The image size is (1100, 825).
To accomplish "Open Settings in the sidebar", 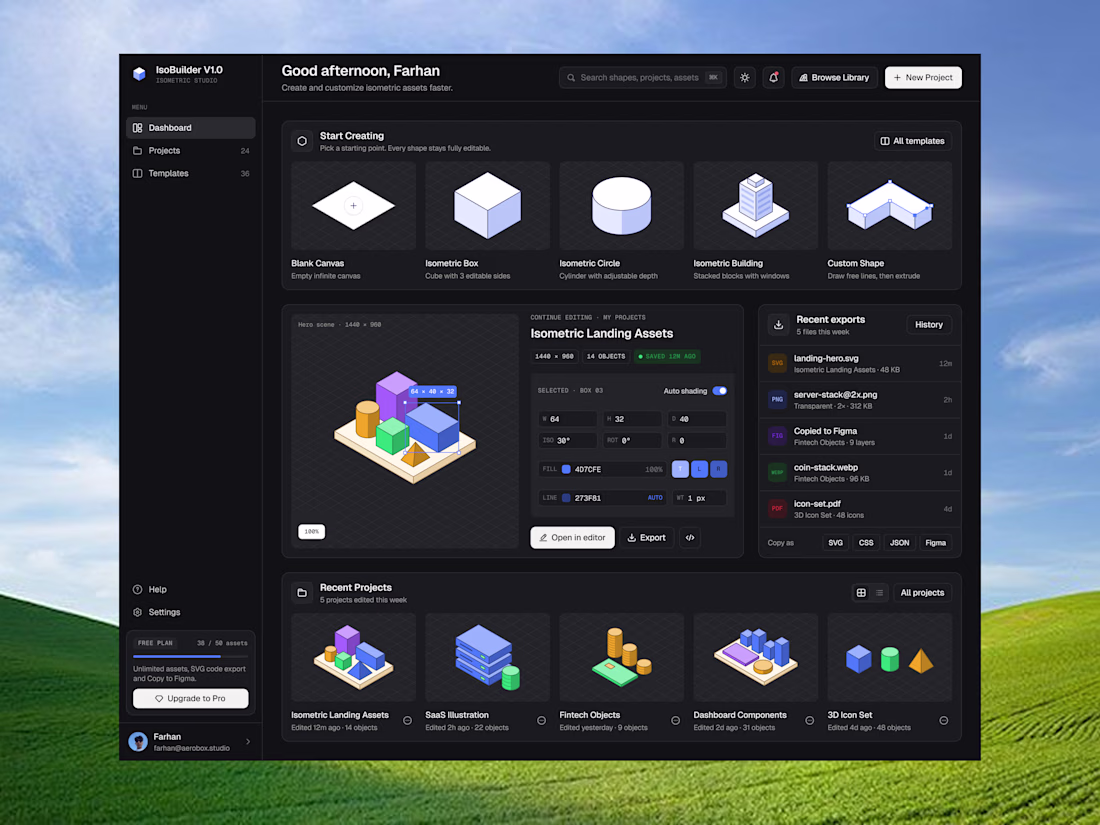I will click(191, 612).
